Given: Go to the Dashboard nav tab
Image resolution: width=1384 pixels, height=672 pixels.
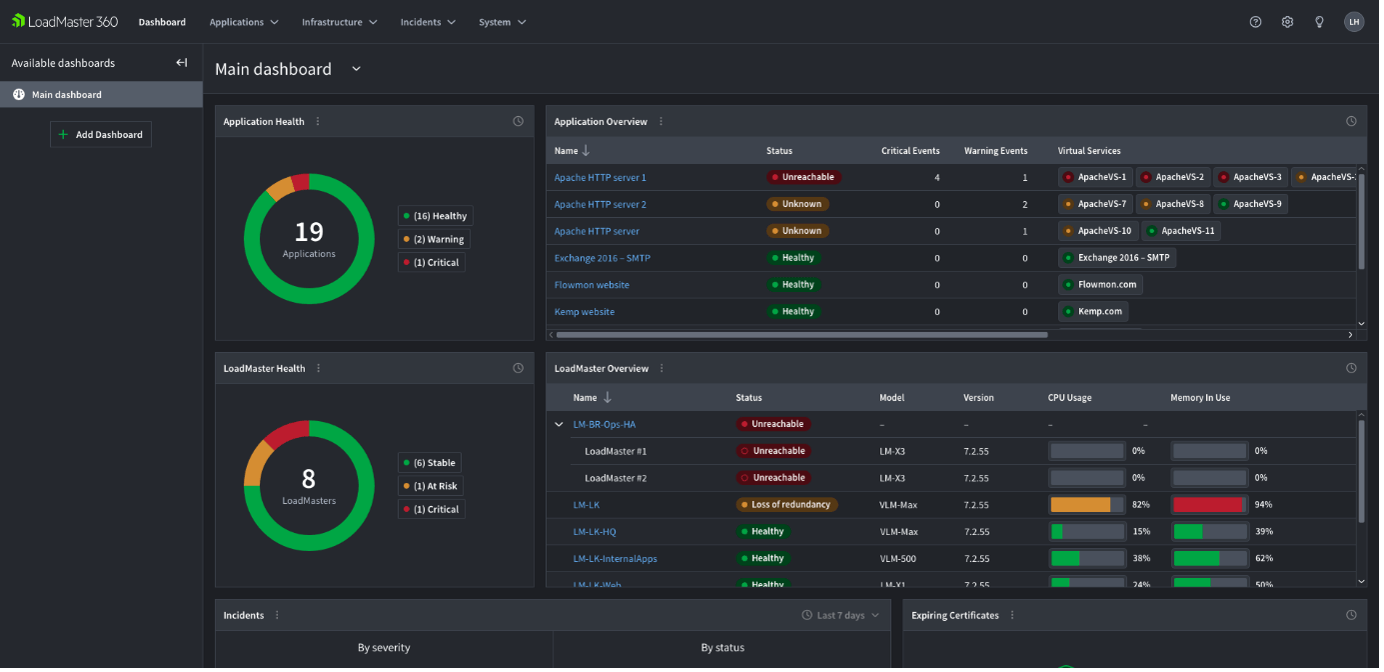Looking at the screenshot, I should click(163, 22).
